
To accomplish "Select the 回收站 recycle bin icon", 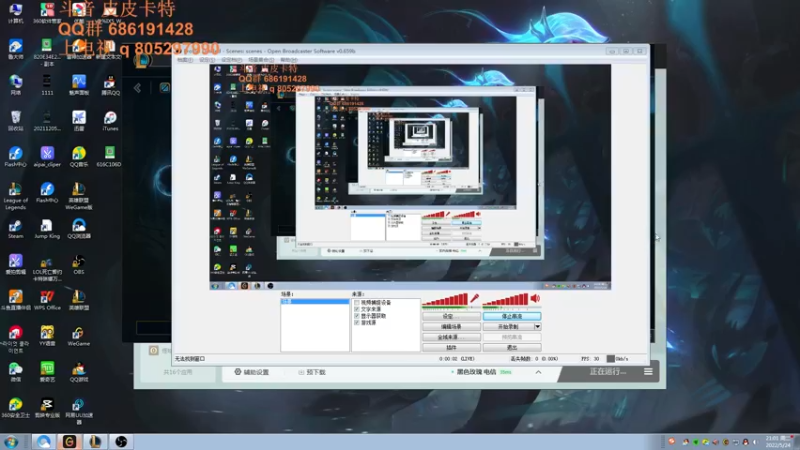I will pyautogui.click(x=15, y=121).
